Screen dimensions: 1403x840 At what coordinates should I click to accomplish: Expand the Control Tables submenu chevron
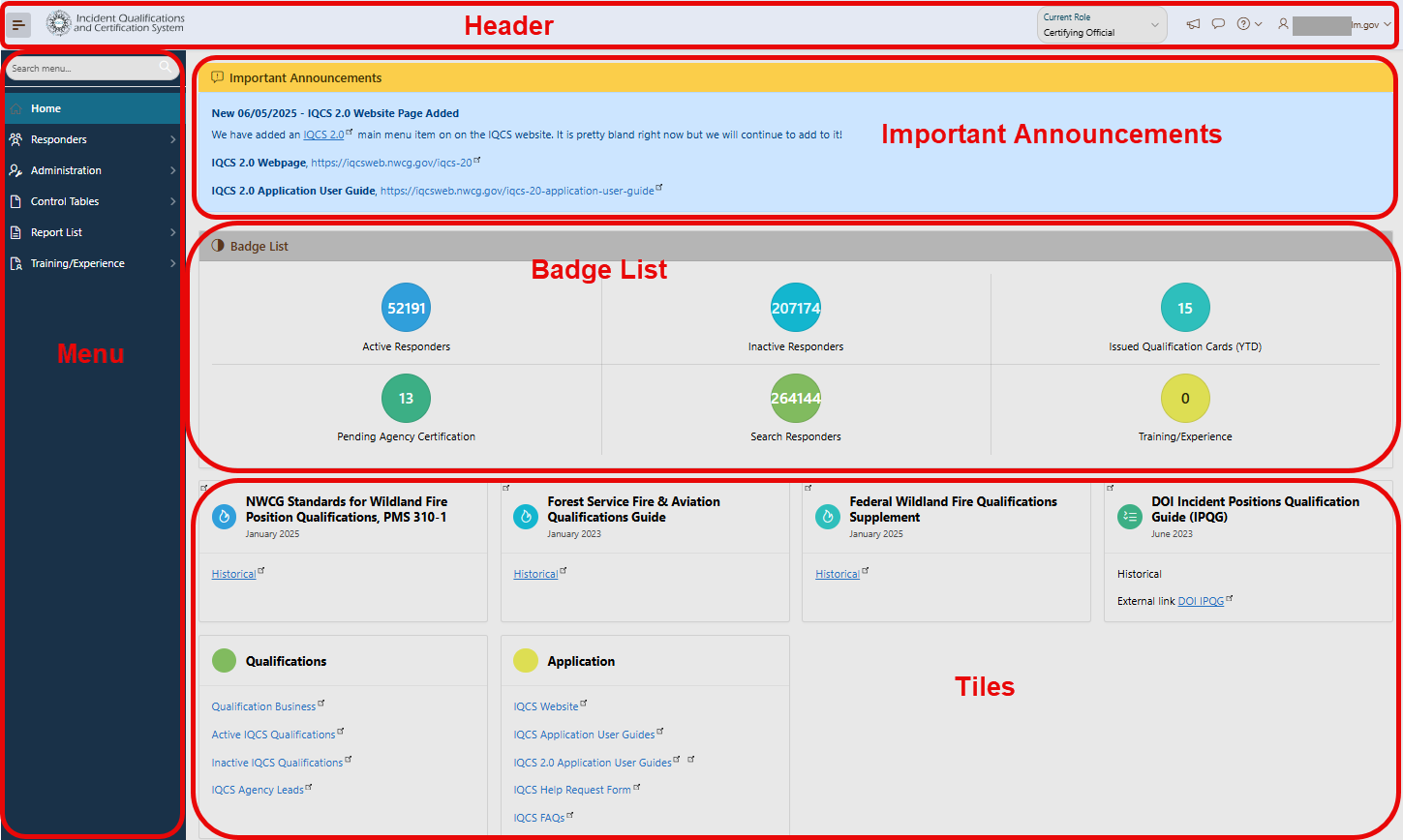[x=173, y=201]
